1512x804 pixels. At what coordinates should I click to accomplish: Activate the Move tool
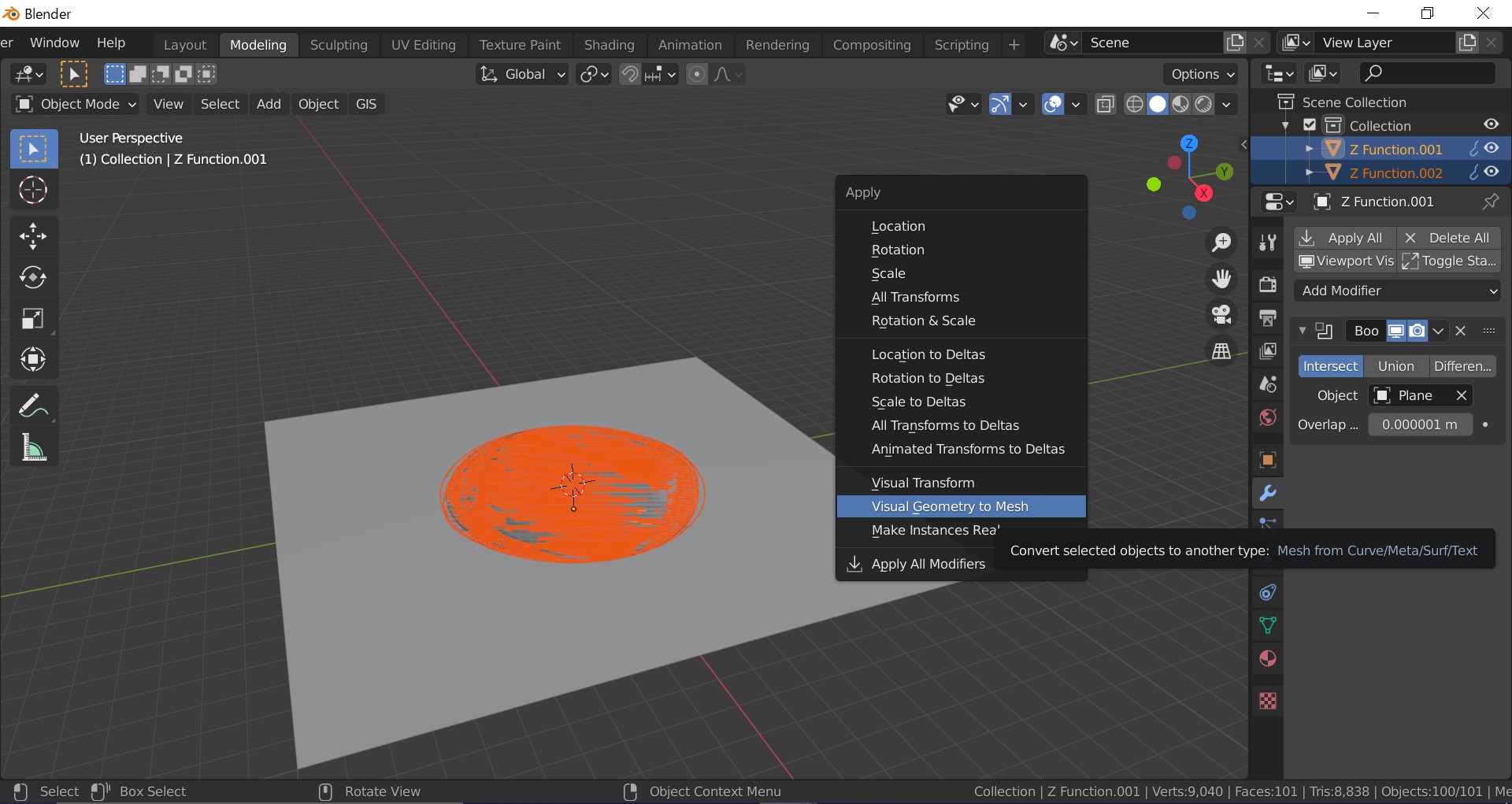33,235
